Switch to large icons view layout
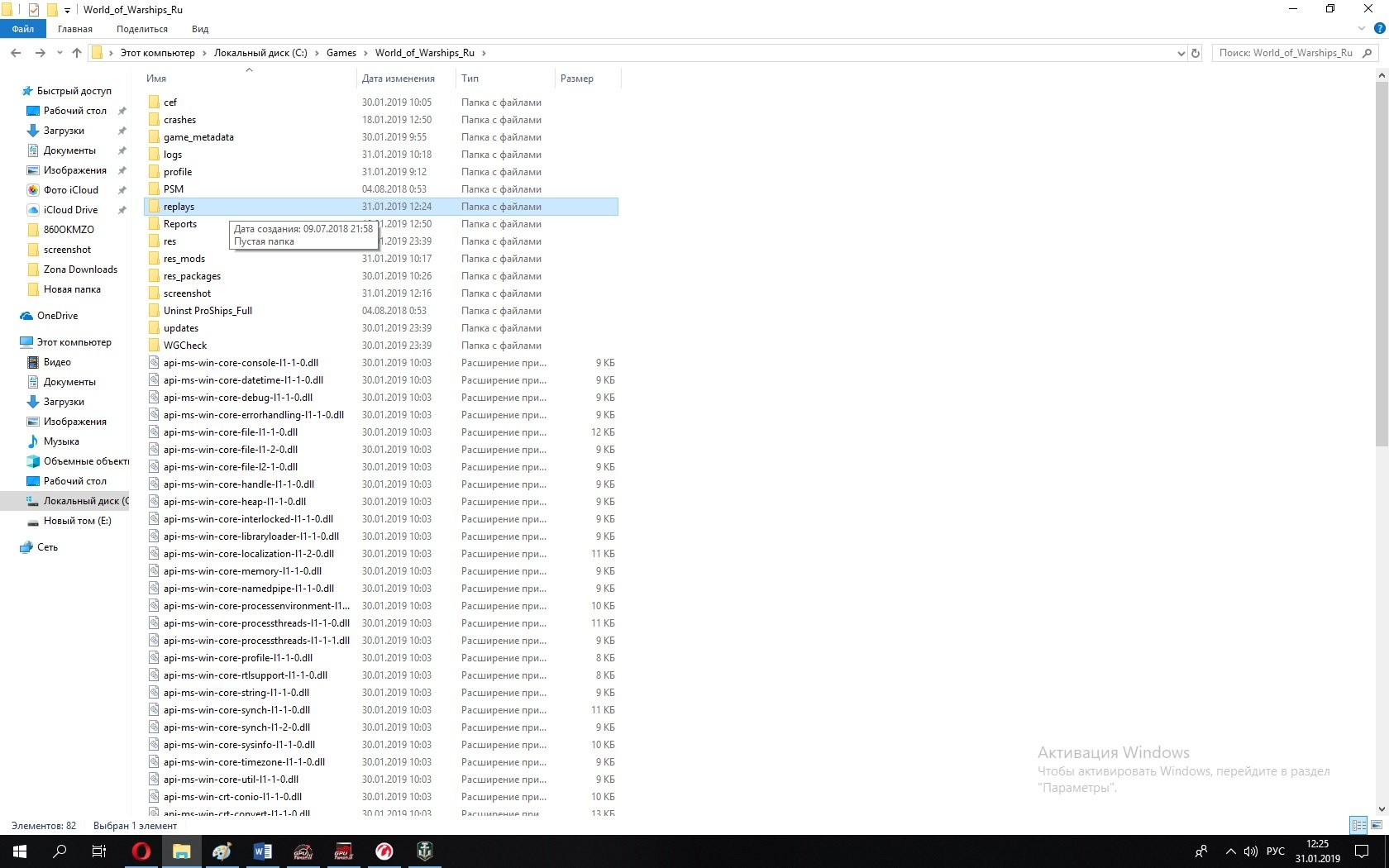This screenshot has width=1389, height=868. [1377, 825]
